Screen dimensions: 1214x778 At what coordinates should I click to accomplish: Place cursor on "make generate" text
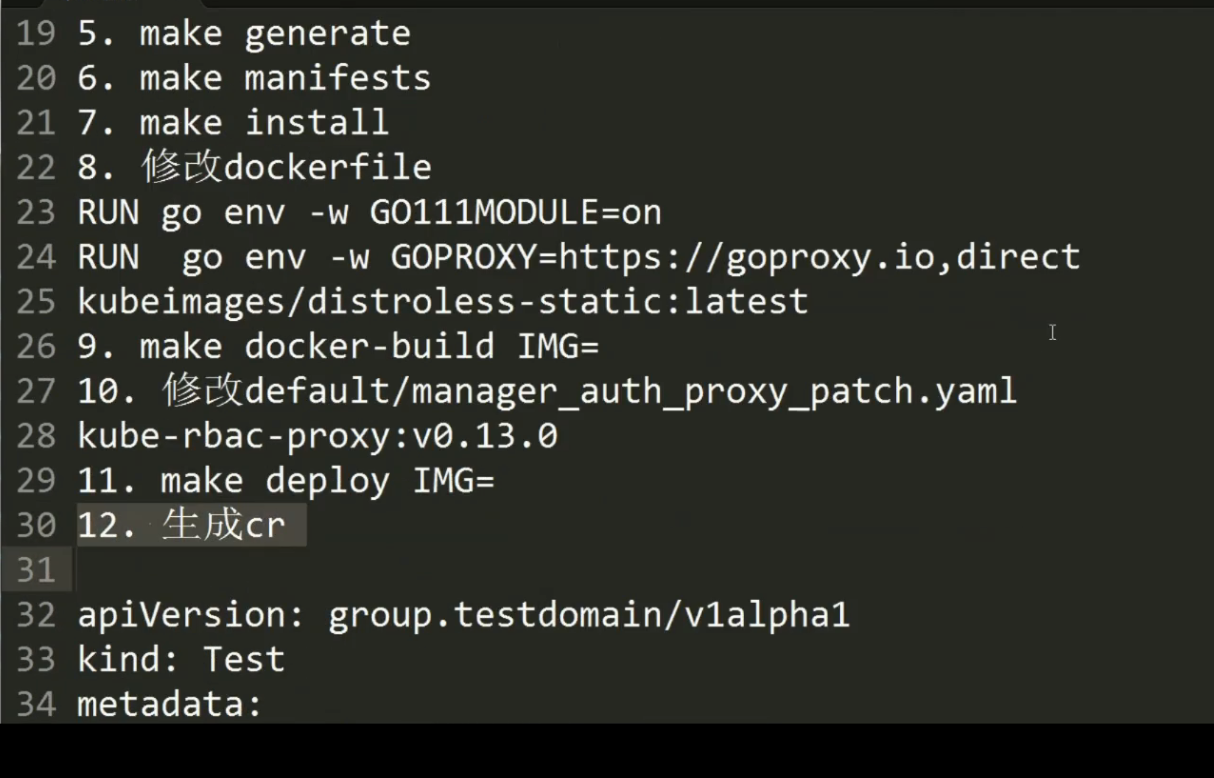[275, 33]
